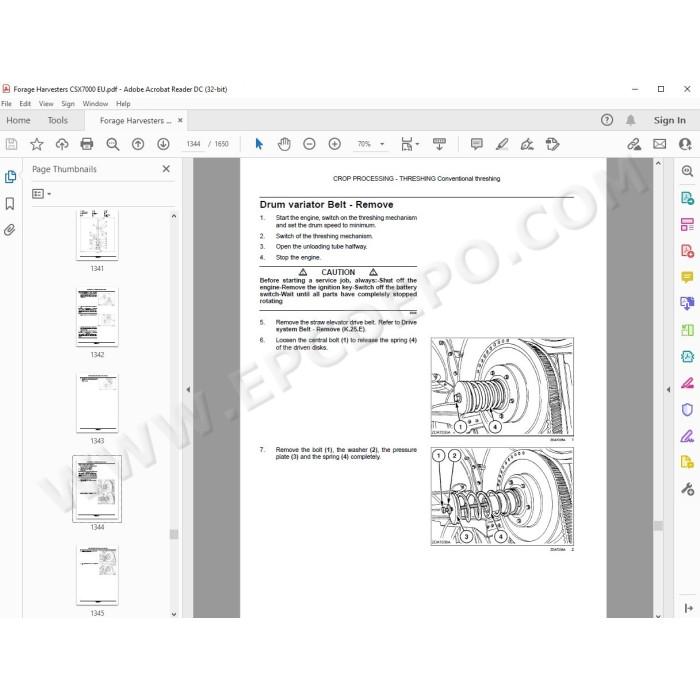
Task: Open the File menu
Action: (6, 104)
